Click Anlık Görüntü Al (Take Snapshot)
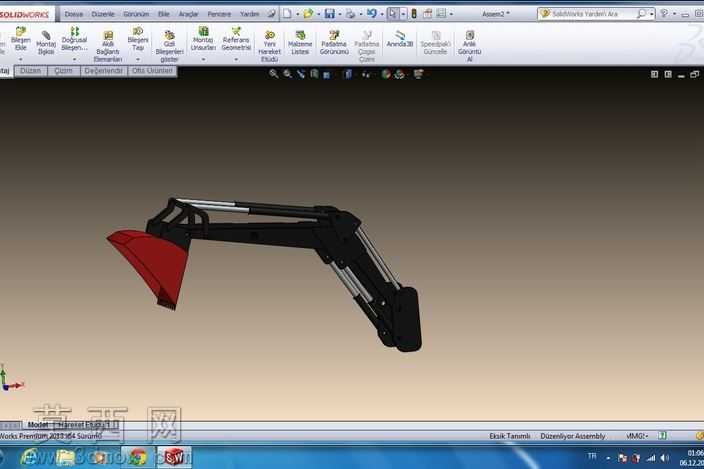Viewport: 704px width, 469px height. [469, 47]
